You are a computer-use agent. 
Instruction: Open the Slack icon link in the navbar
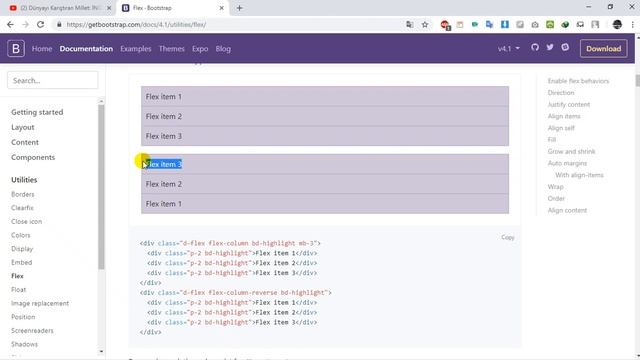[565, 47]
